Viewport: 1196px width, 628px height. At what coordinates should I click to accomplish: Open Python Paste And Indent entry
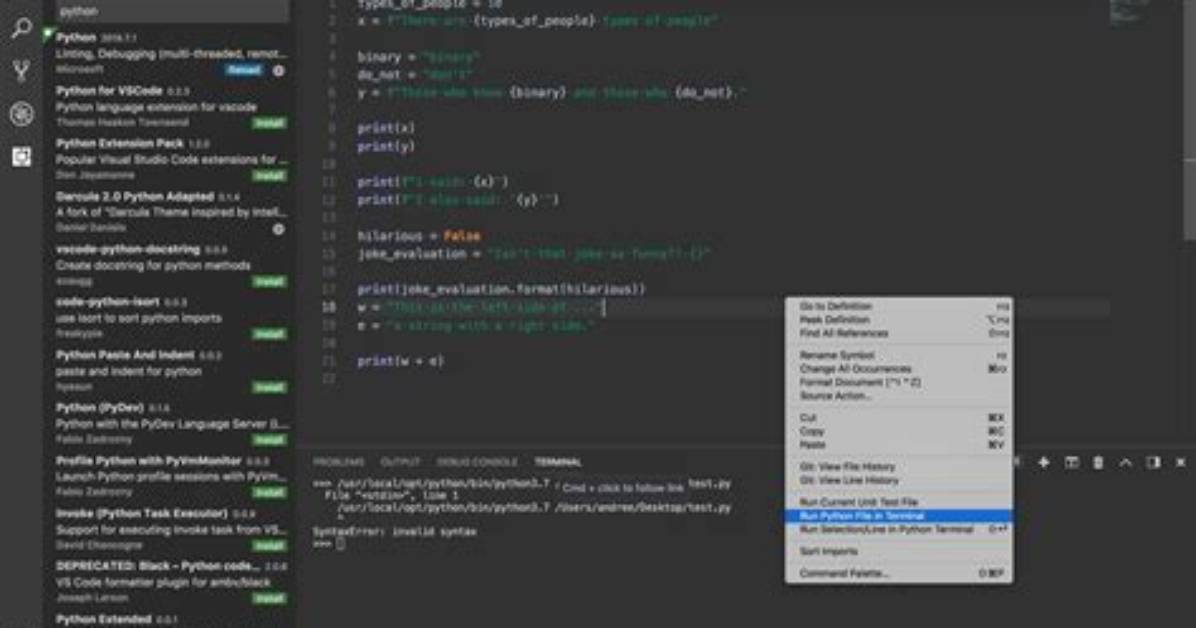[x=171, y=370]
